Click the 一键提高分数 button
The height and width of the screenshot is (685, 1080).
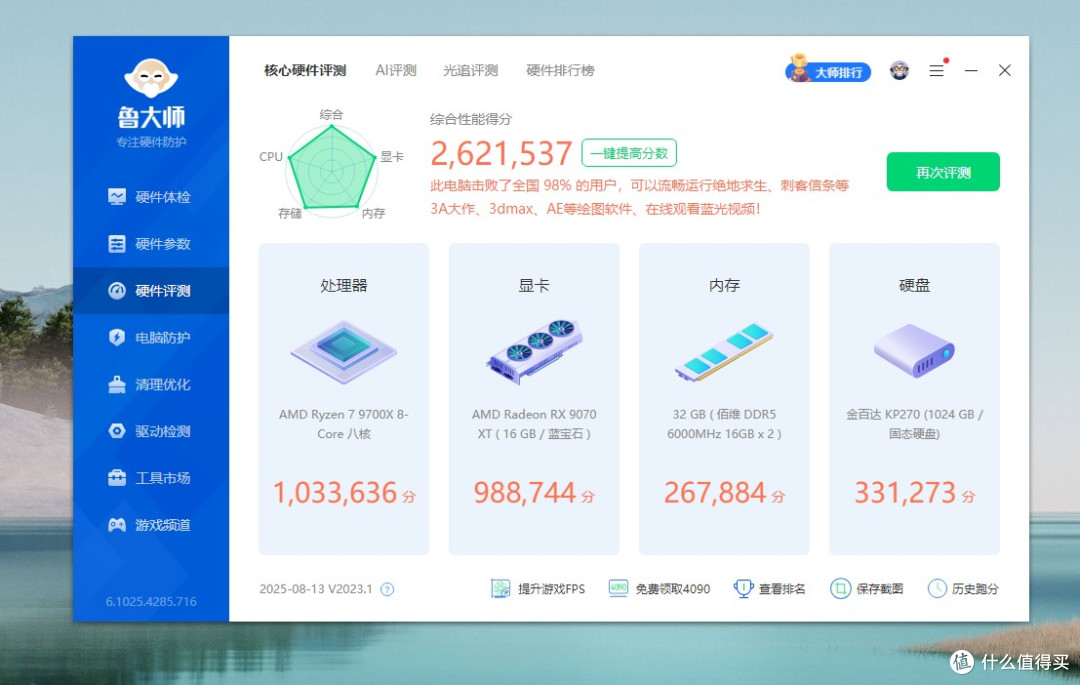[629, 153]
